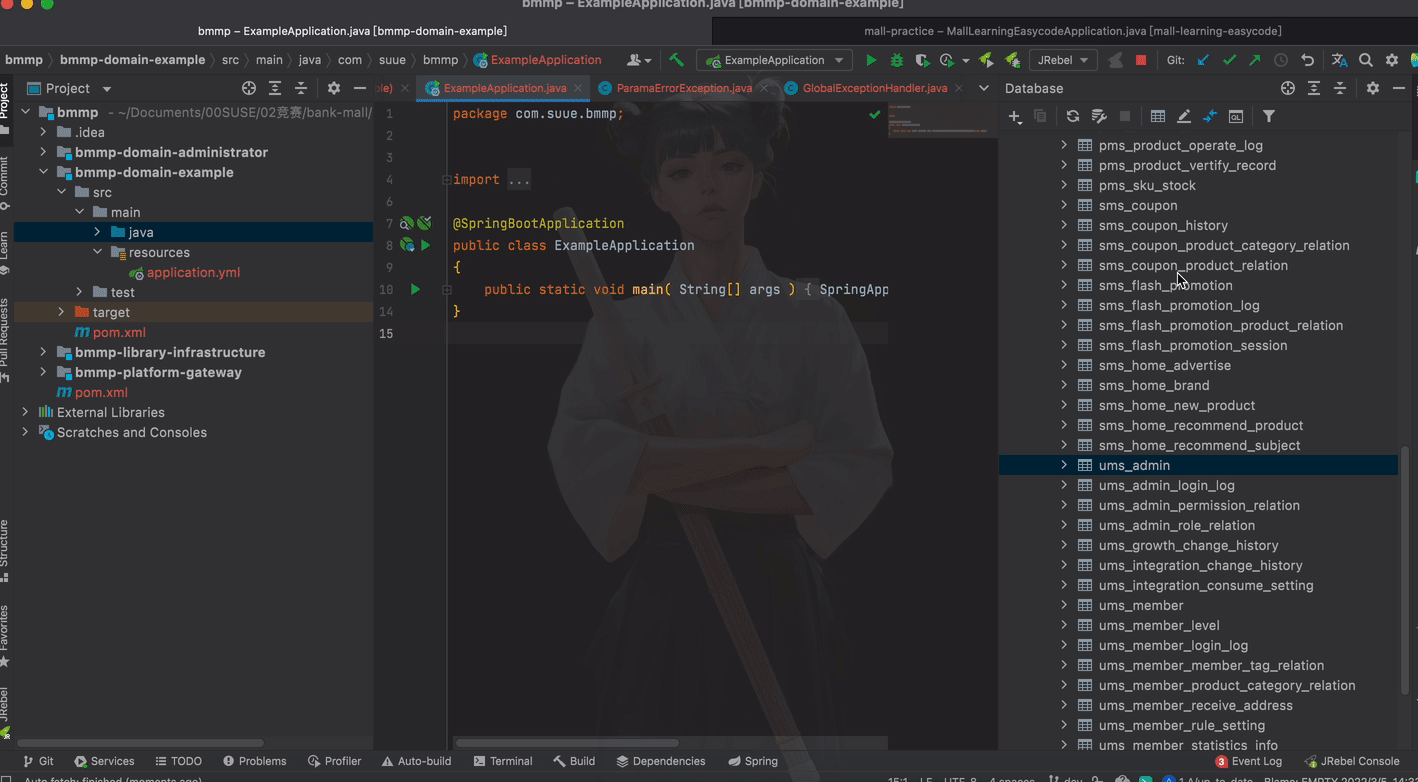Click the red Stop button in toolbar
This screenshot has height=782, width=1418.
point(1141,60)
